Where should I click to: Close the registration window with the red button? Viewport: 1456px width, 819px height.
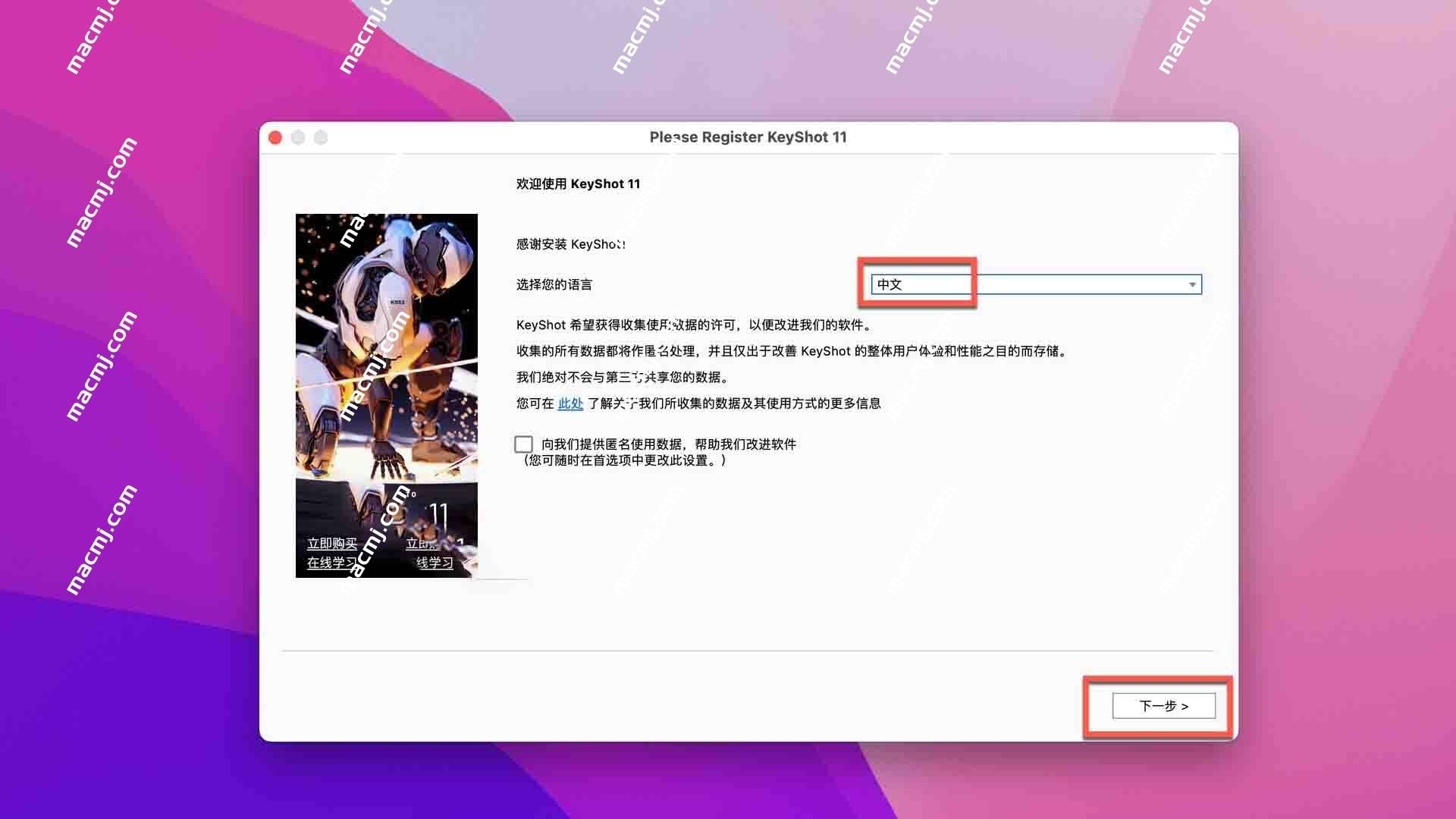(x=275, y=137)
